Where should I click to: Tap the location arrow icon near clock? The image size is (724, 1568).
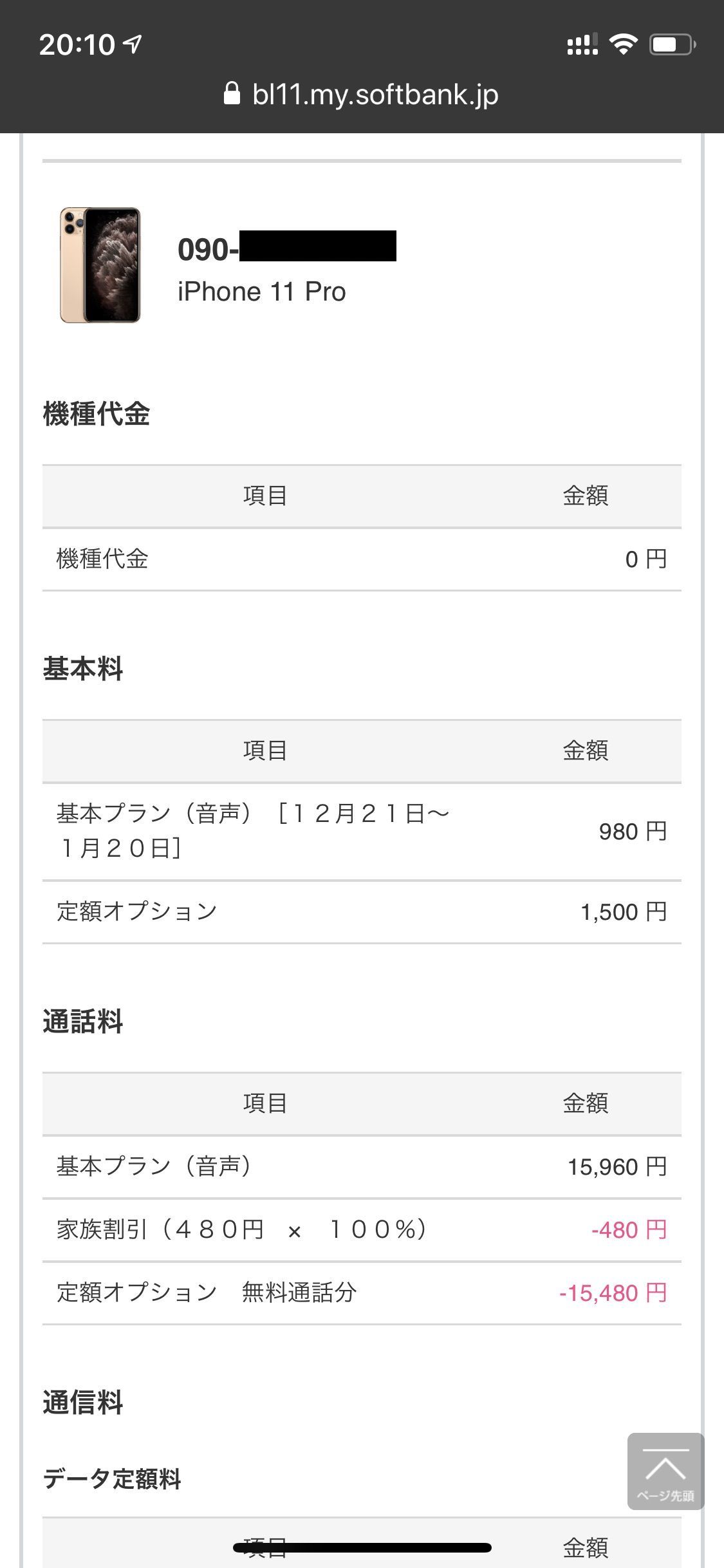click(x=133, y=44)
